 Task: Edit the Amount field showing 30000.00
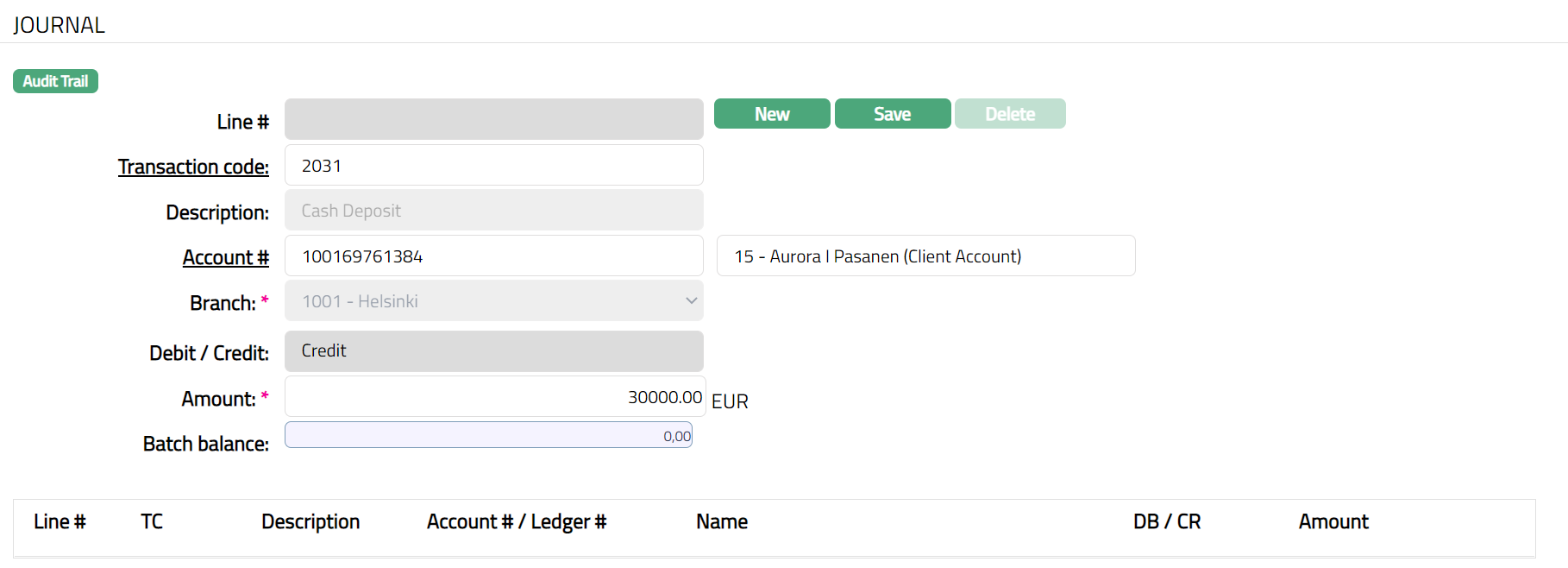tap(493, 397)
